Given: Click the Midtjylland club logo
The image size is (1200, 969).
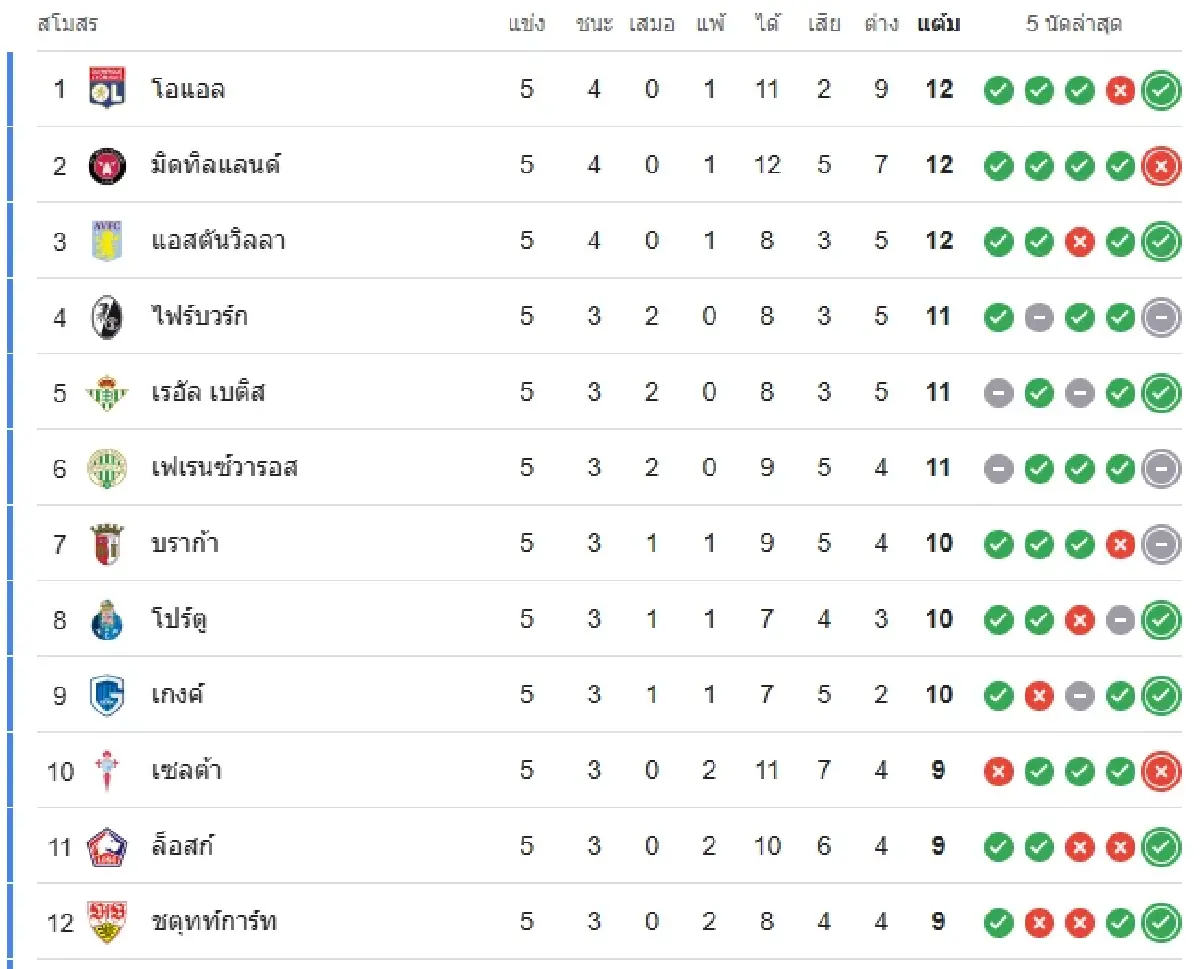Looking at the screenshot, I should pos(106,165).
